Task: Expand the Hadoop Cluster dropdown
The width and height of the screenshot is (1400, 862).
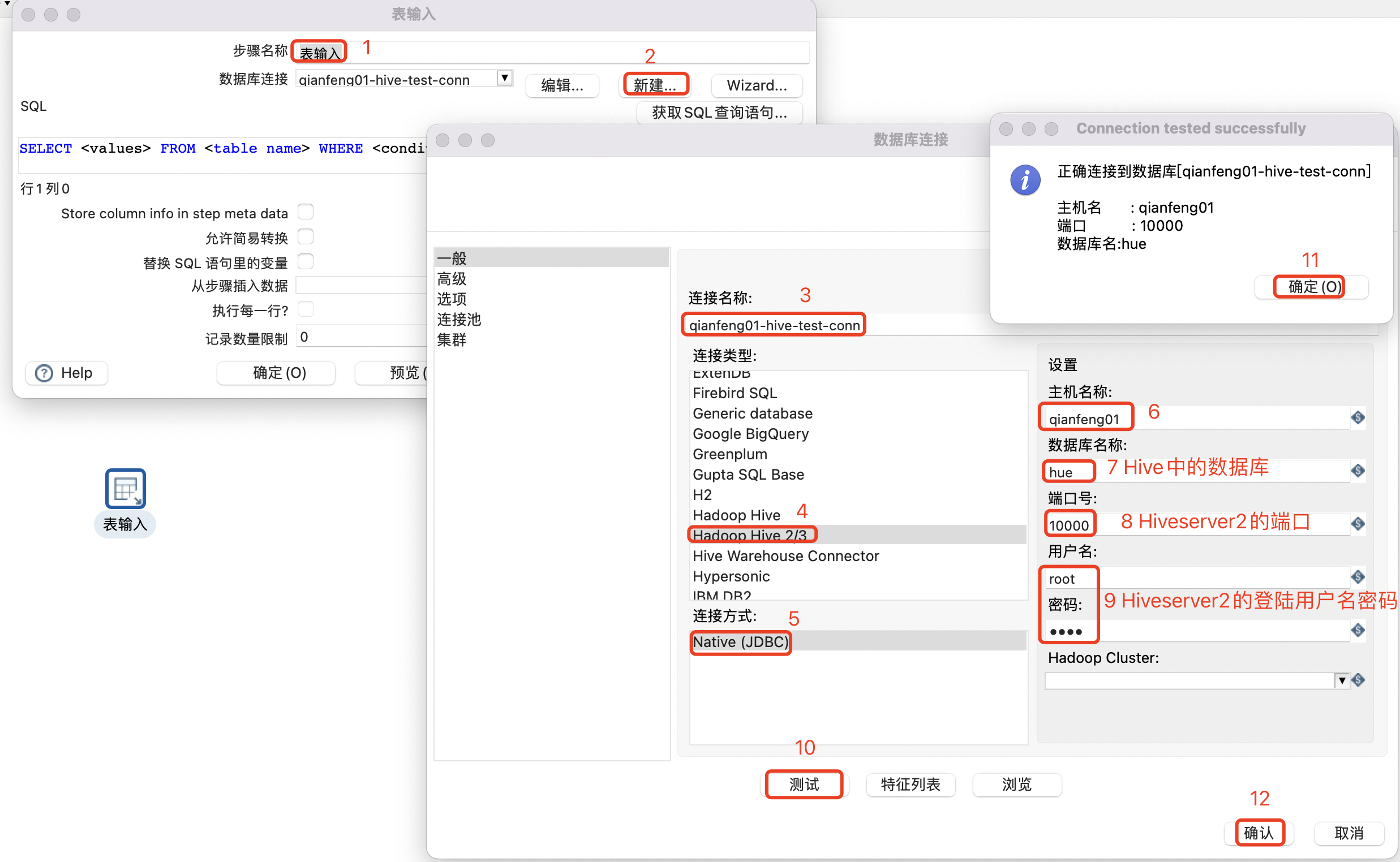Action: pos(1341,680)
